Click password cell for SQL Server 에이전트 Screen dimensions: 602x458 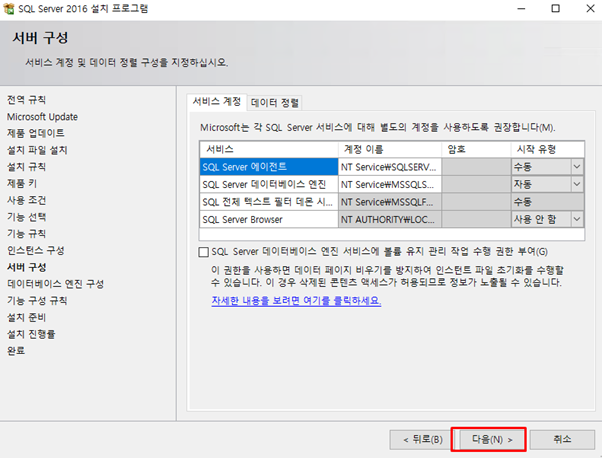[x=476, y=167]
